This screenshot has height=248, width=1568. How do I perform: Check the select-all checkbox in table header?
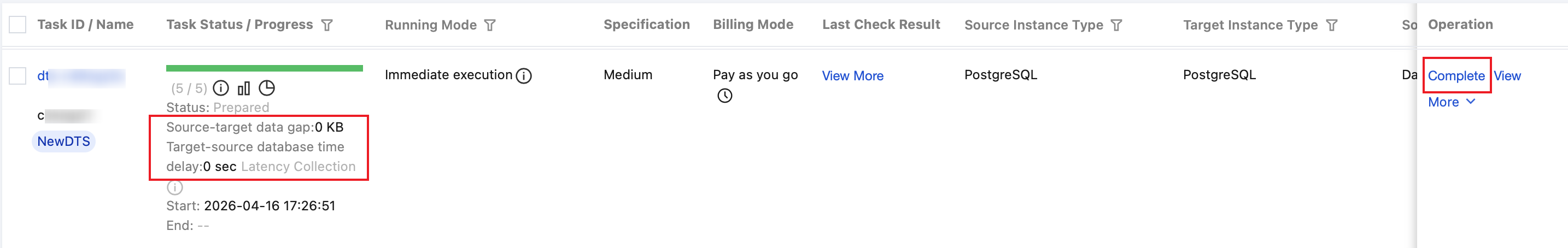[x=17, y=25]
